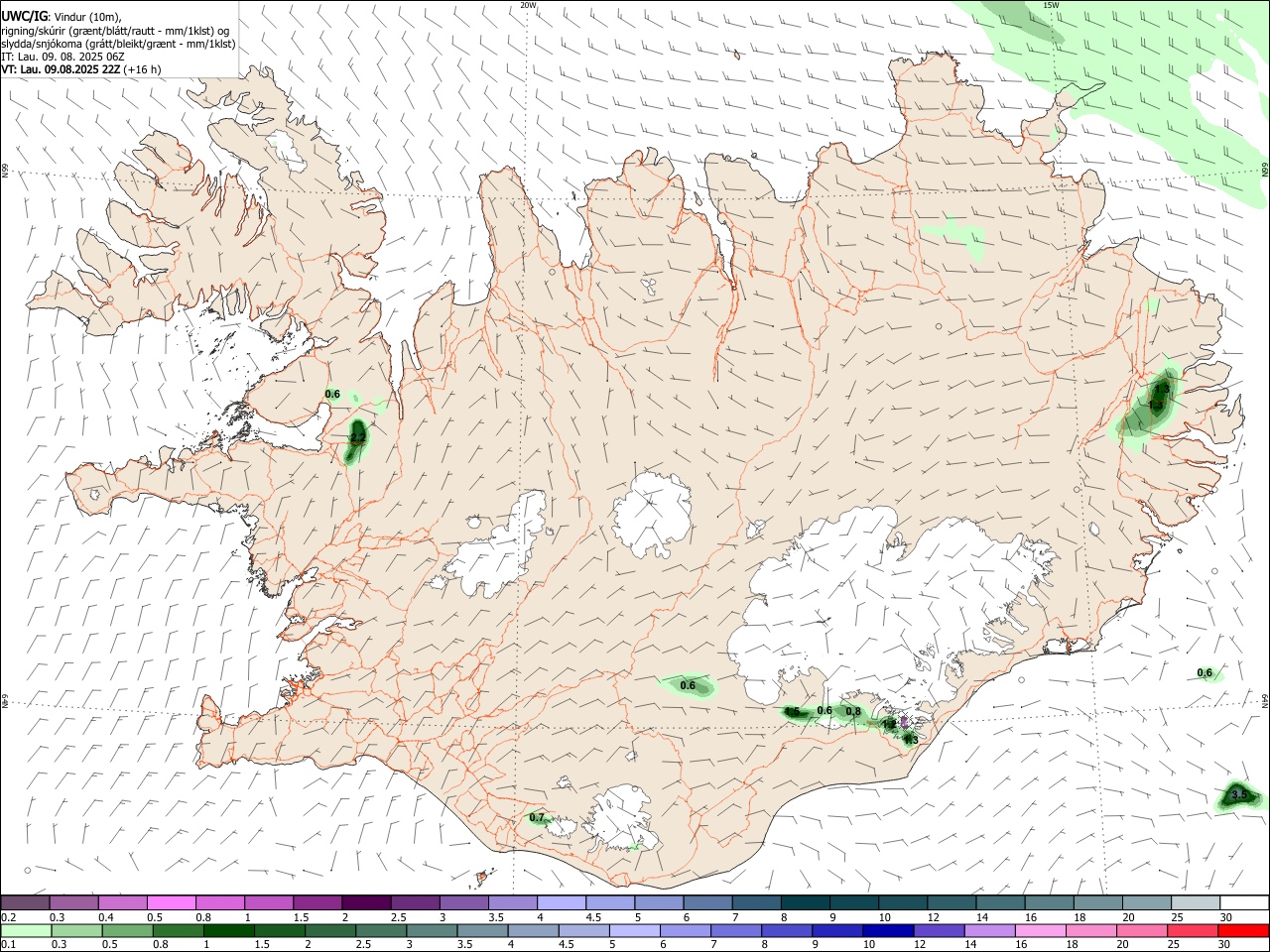The image size is (1270, 952).
Task: Click the light pink 16 mm rain swatch
Action: 1039,931
